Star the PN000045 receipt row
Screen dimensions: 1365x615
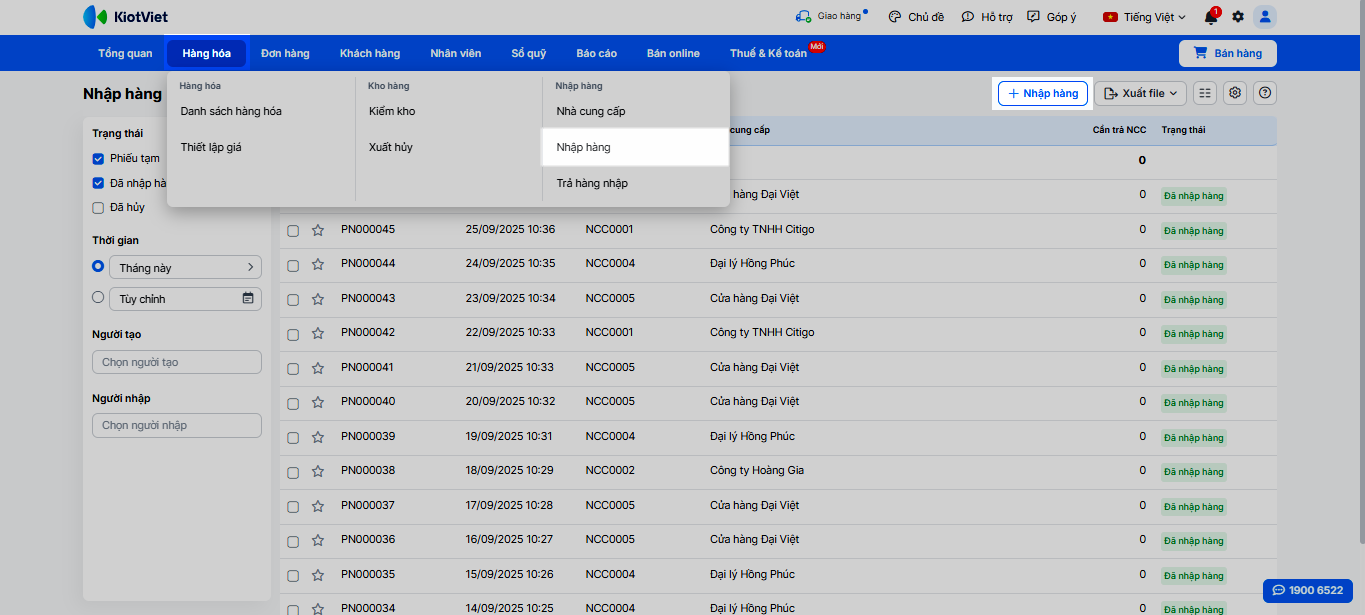318,230
